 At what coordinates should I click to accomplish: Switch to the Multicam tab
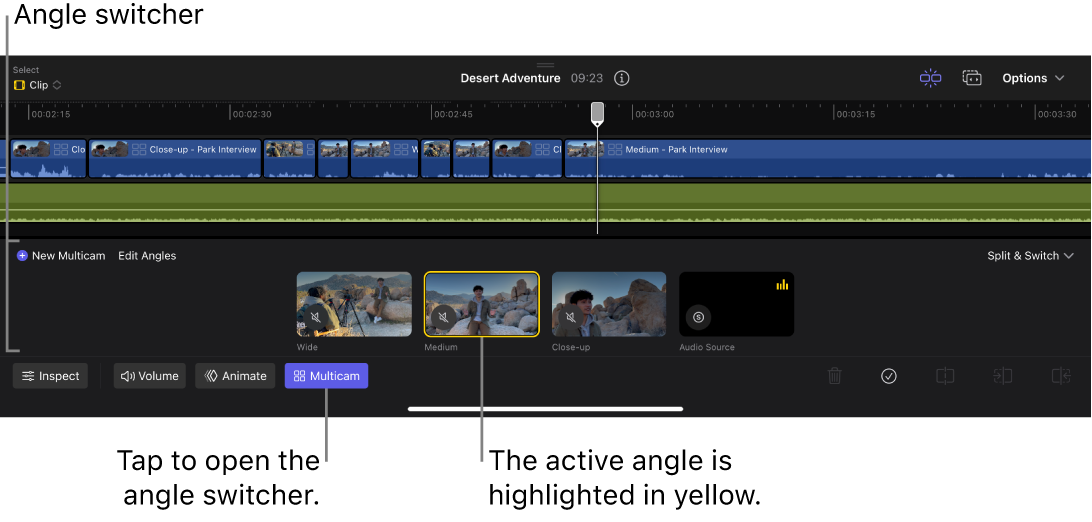click(x=326, y=376)
